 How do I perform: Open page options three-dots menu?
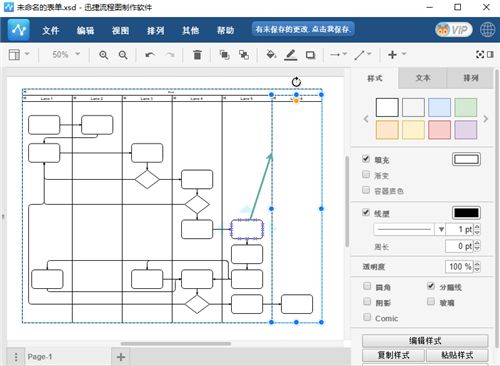16,357
